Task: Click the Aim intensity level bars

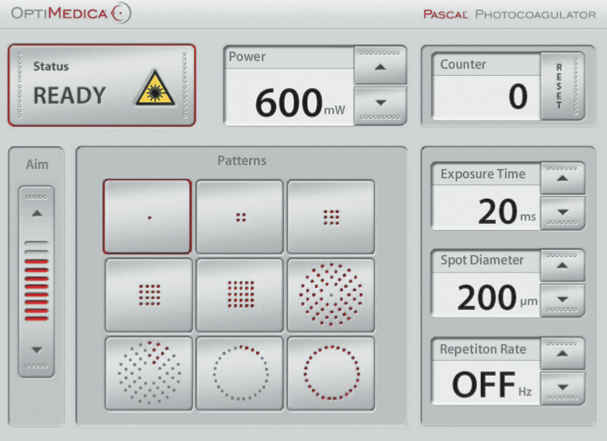Action: point(37,281)
